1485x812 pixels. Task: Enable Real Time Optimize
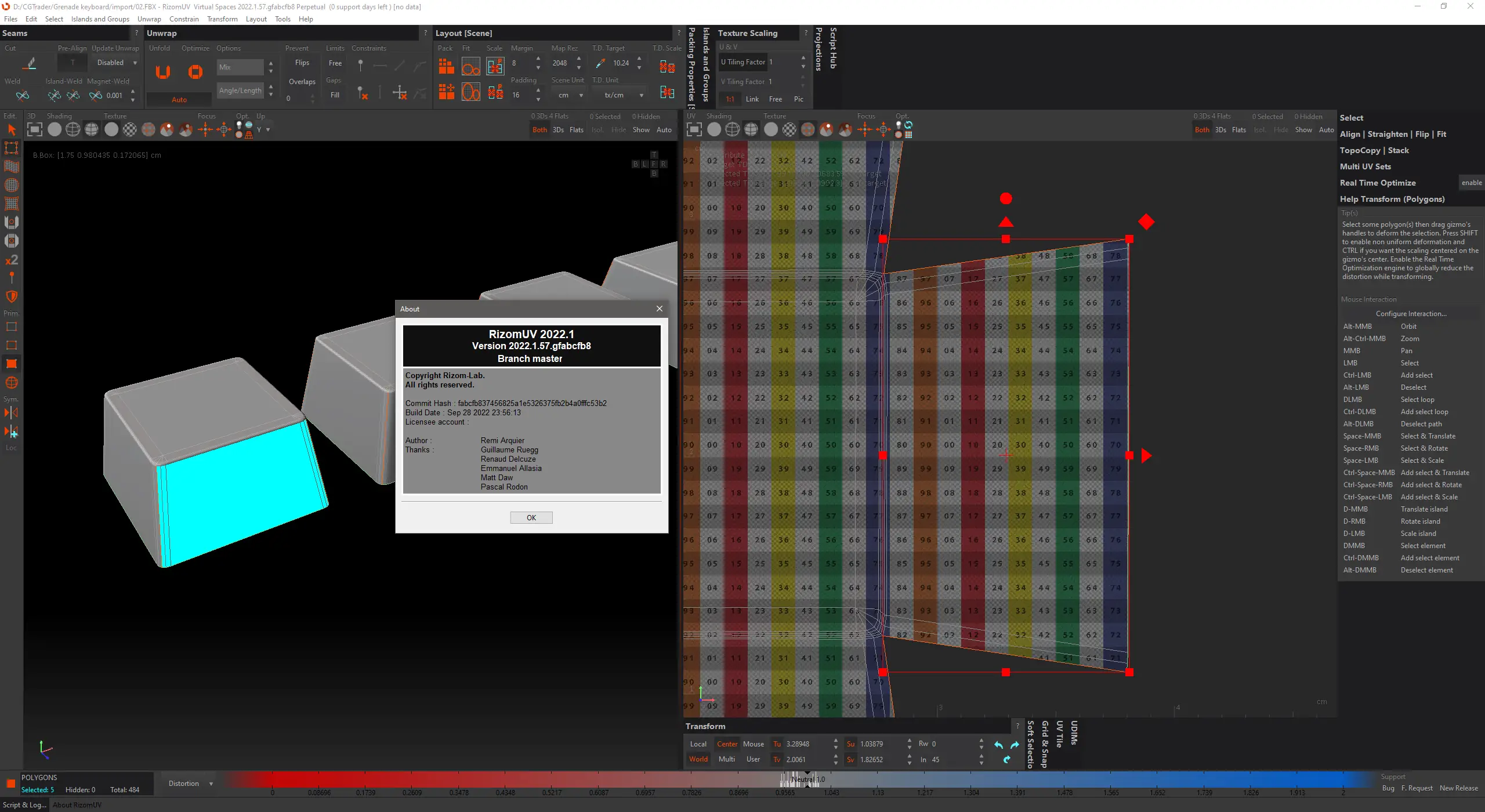pos(1471,183)
